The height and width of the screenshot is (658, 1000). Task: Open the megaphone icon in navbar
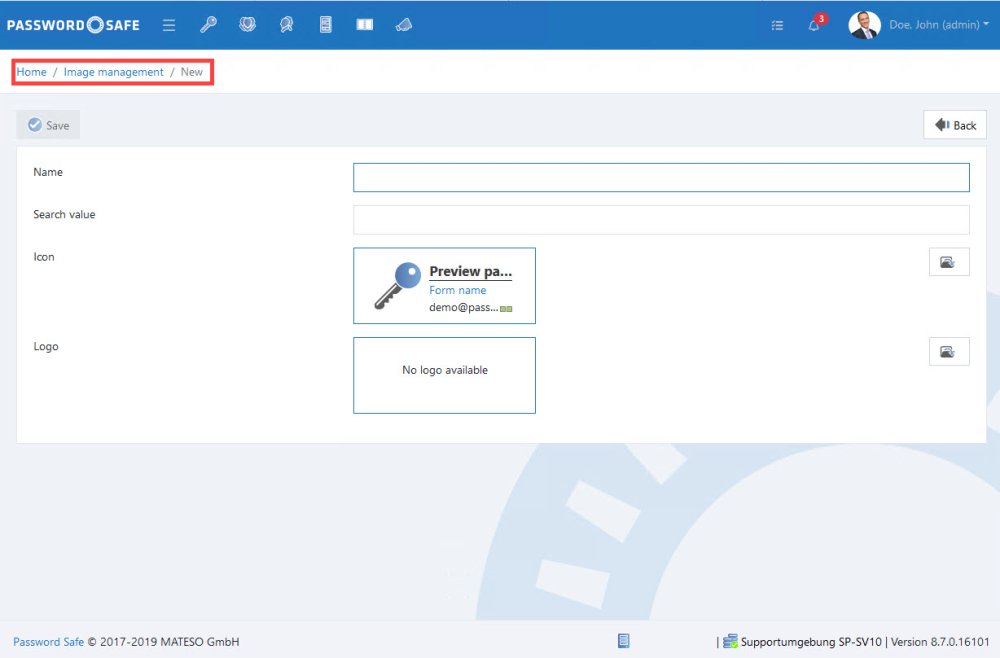404,25
